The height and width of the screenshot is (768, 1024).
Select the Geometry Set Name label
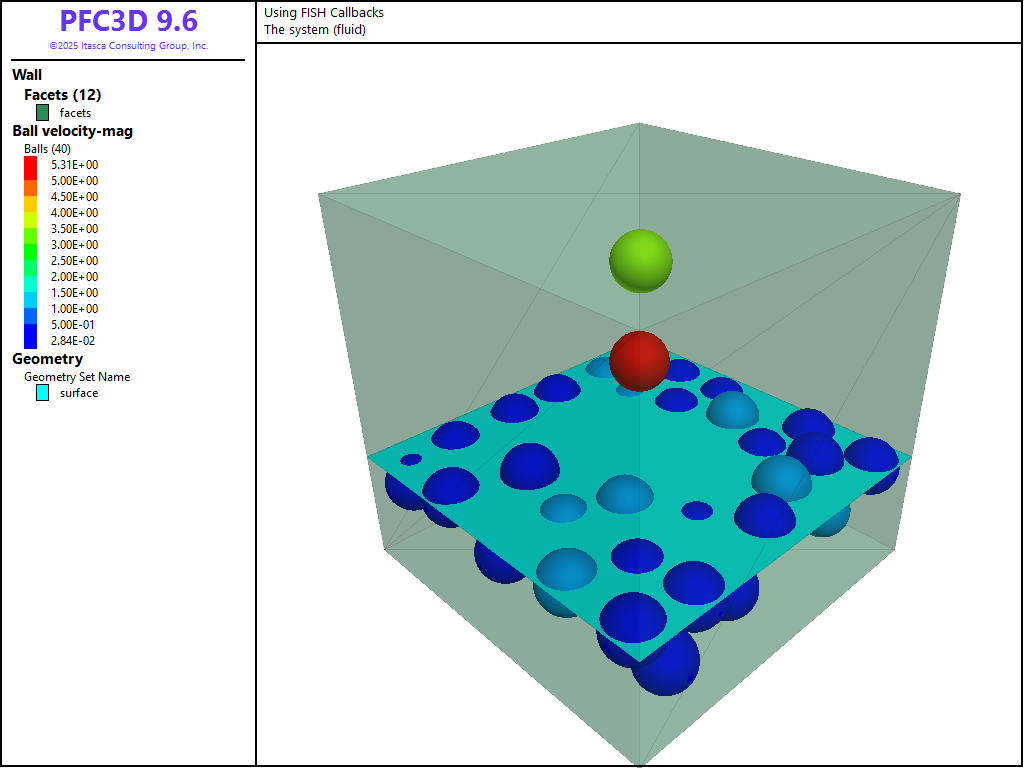click(77, 377)
